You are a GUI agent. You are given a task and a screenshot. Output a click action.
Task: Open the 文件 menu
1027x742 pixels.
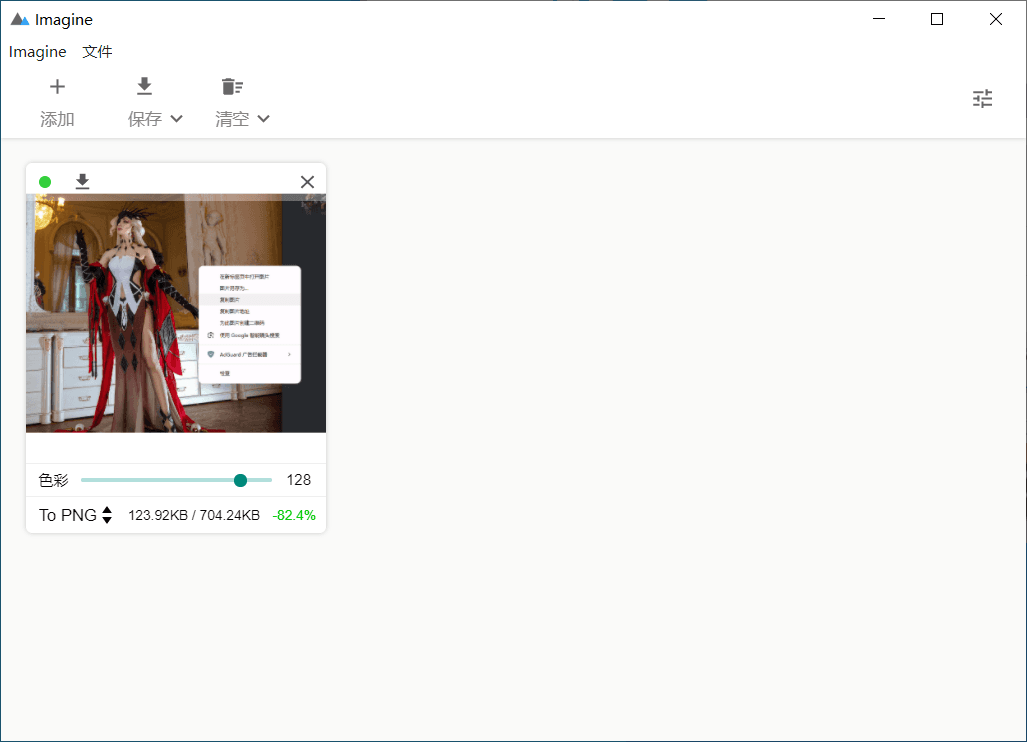tap(97, 52)
